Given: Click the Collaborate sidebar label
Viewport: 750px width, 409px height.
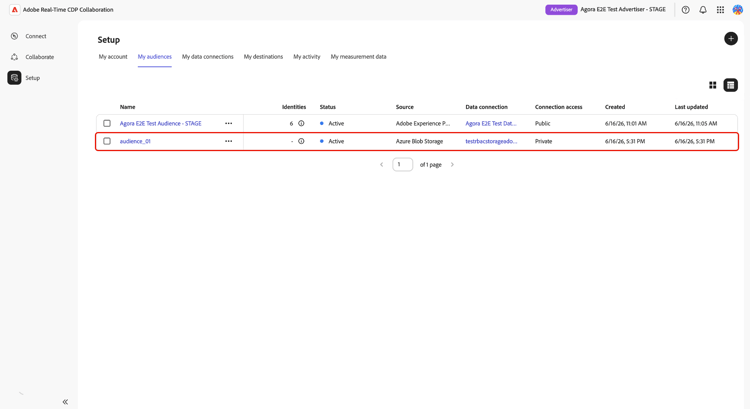Looking at the screenshot, I should click(40, 57).
